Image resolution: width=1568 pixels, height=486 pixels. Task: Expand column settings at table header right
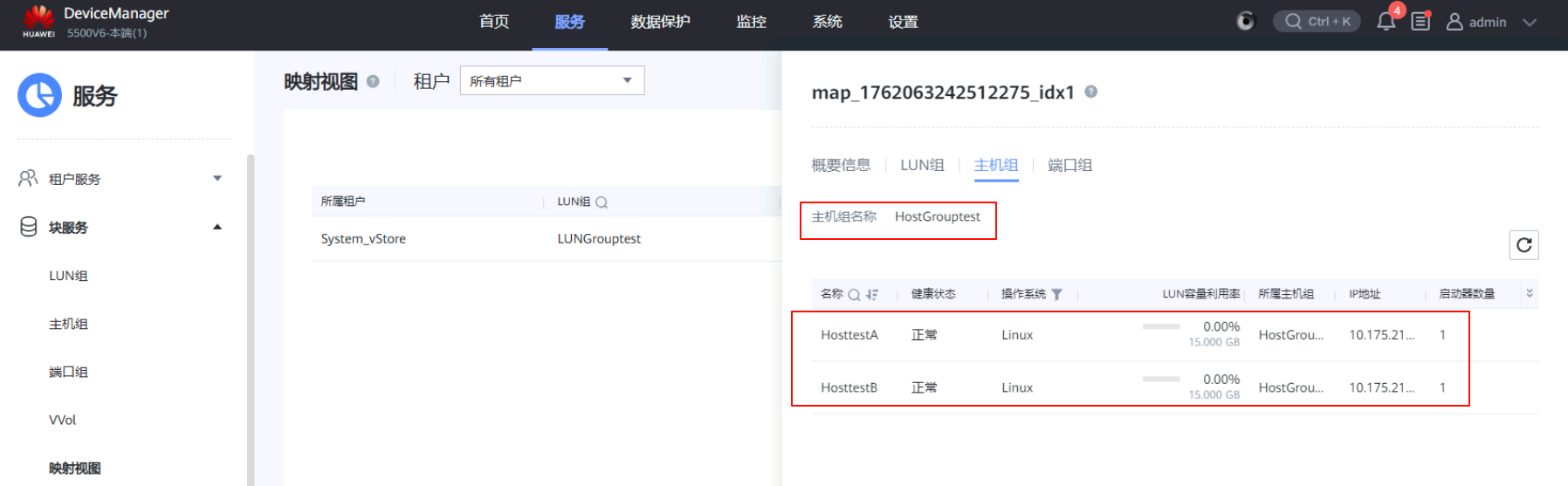click(x=1530, y=294)
